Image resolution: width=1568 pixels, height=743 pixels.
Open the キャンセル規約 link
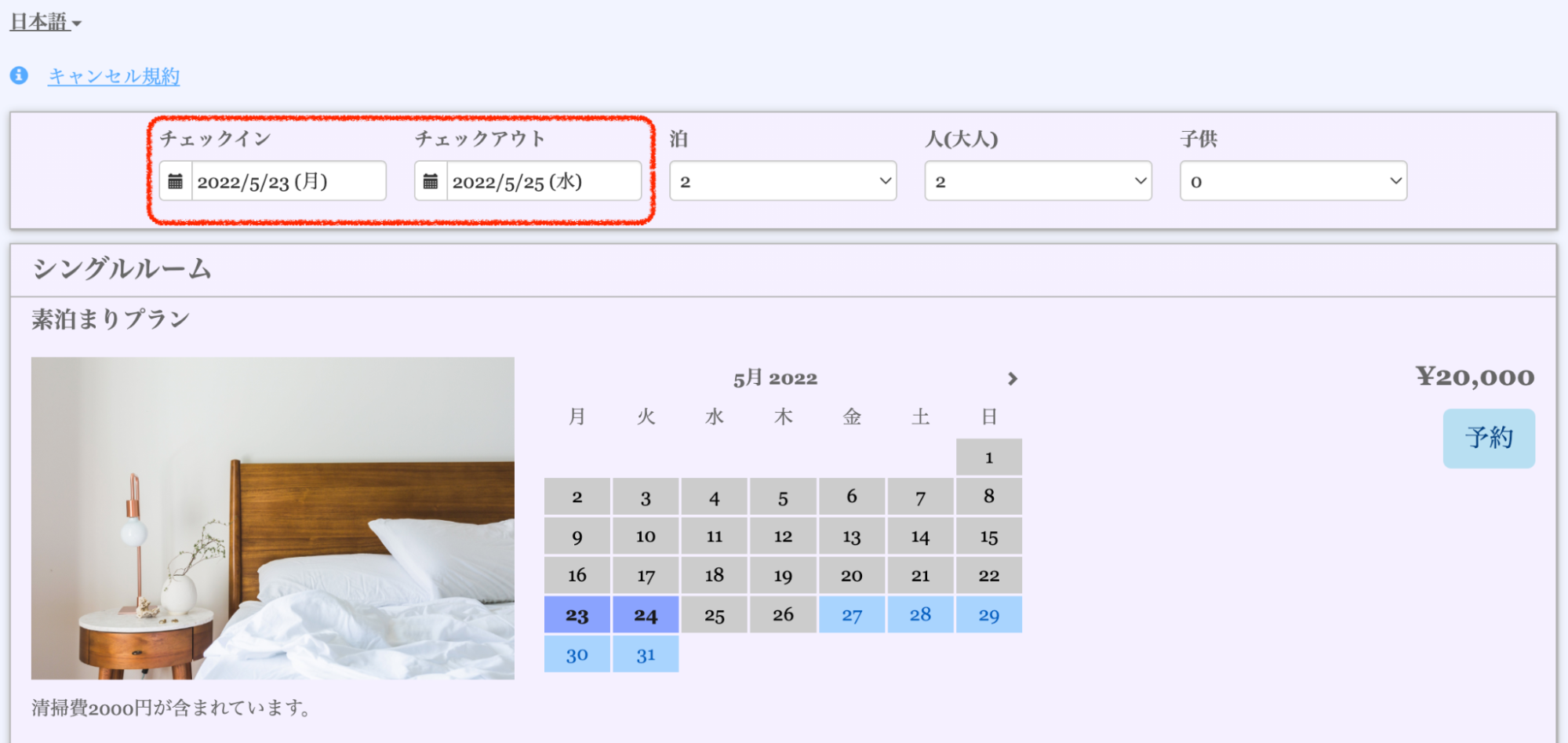pos(114,76)
